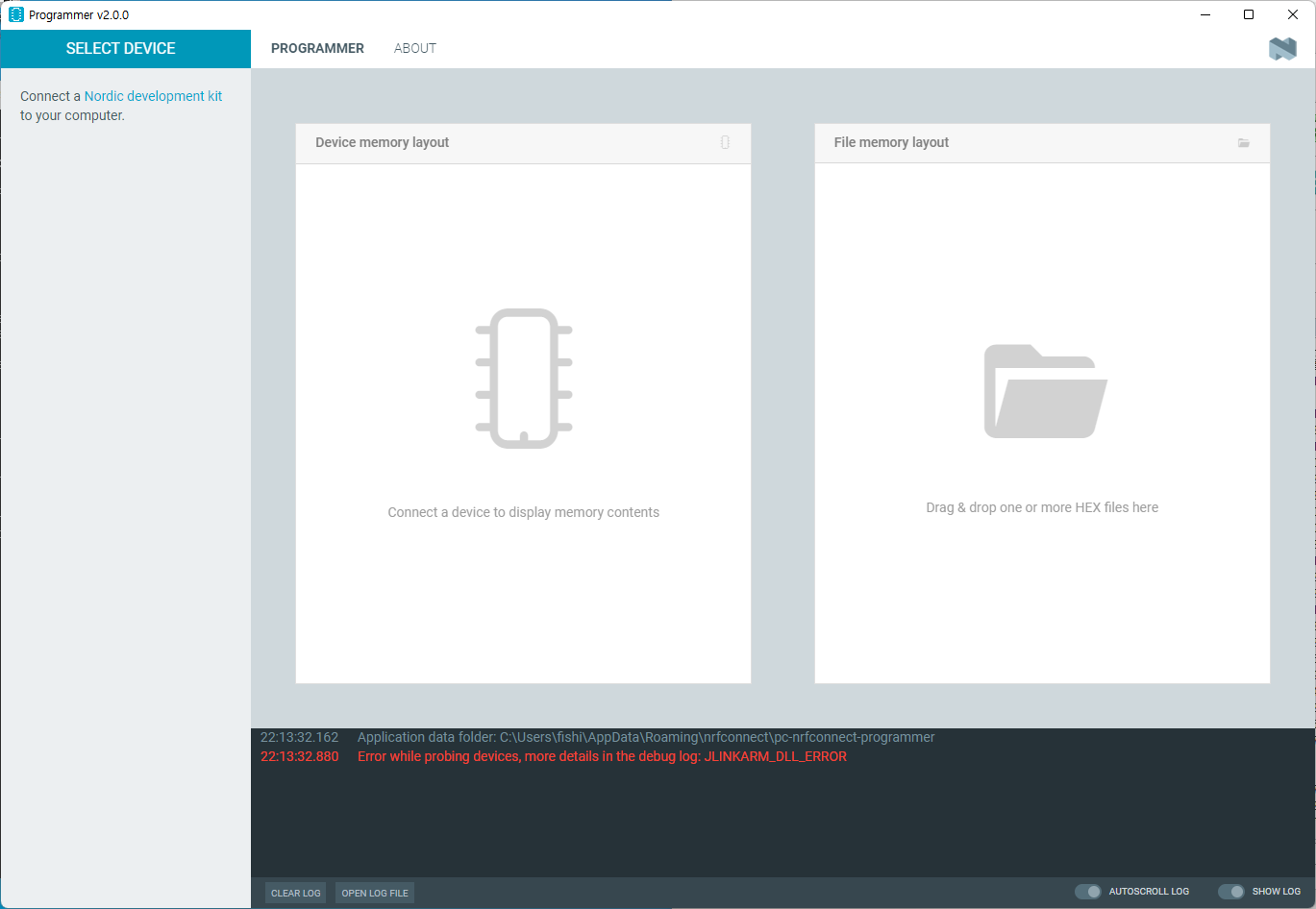
Task: Click the Device memory layout heading
Action: (383, 142)
